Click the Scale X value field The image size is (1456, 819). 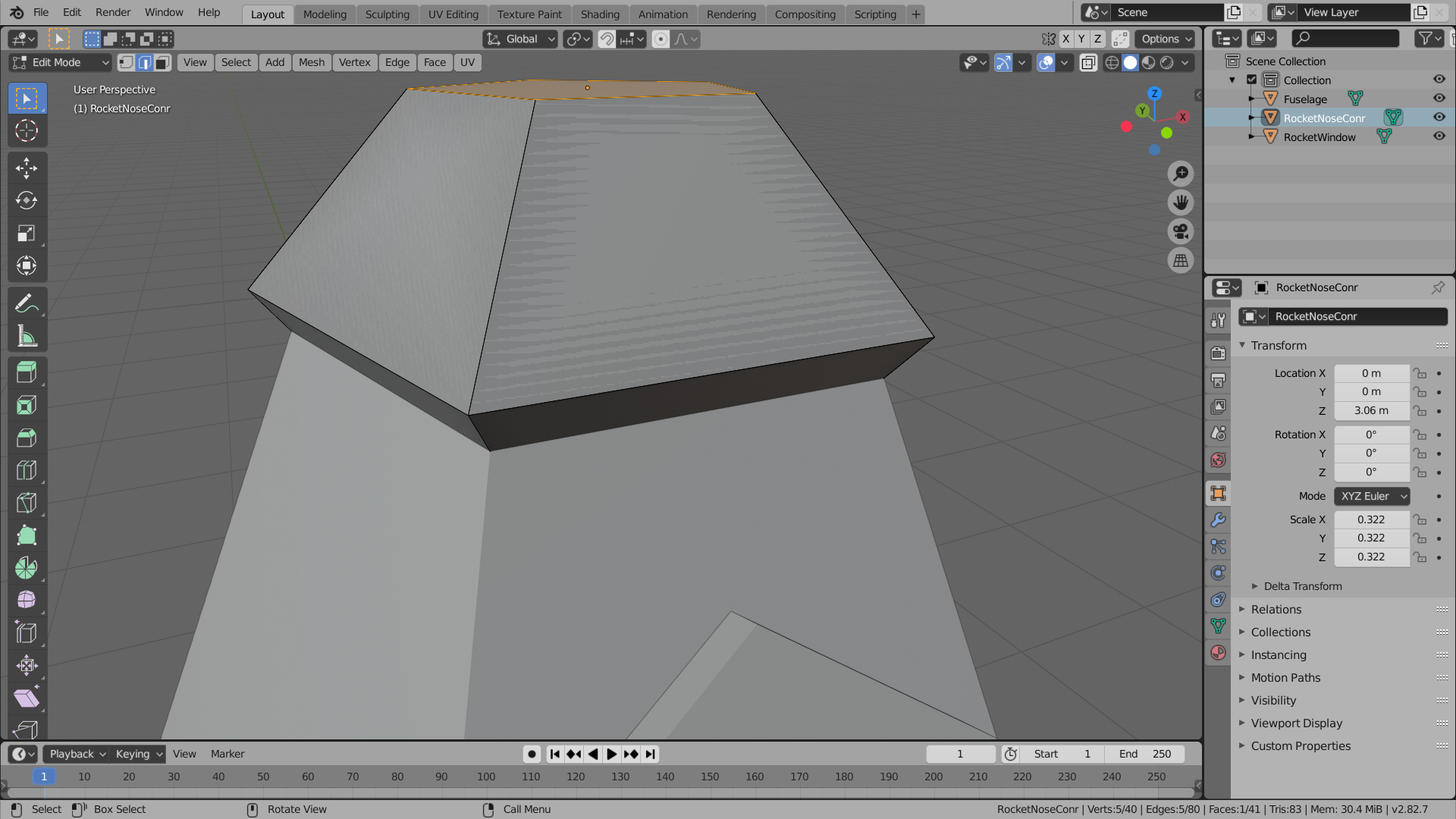(x=1370, y=519)
